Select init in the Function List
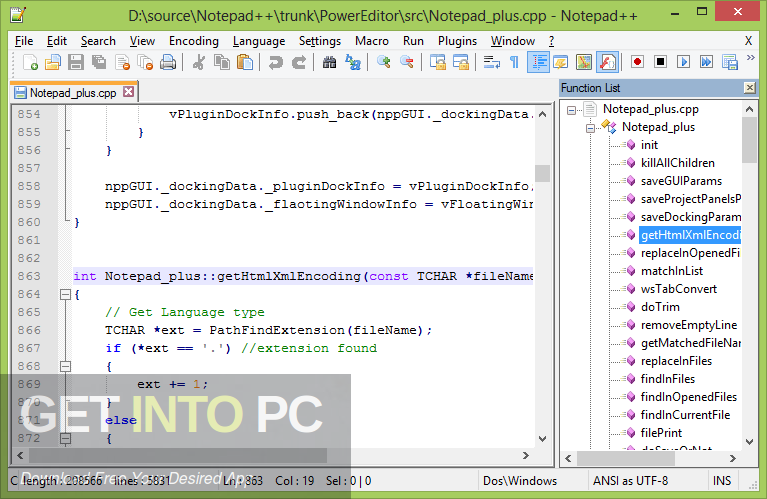 pyautogui.click(x=649, y=145)
